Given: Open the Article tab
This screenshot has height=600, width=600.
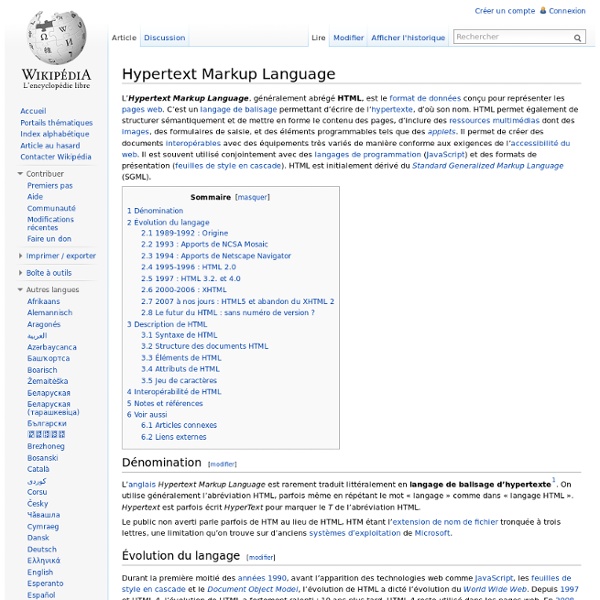Looking at the screenshot, I should pyautogui.click(x=124, y=38).
